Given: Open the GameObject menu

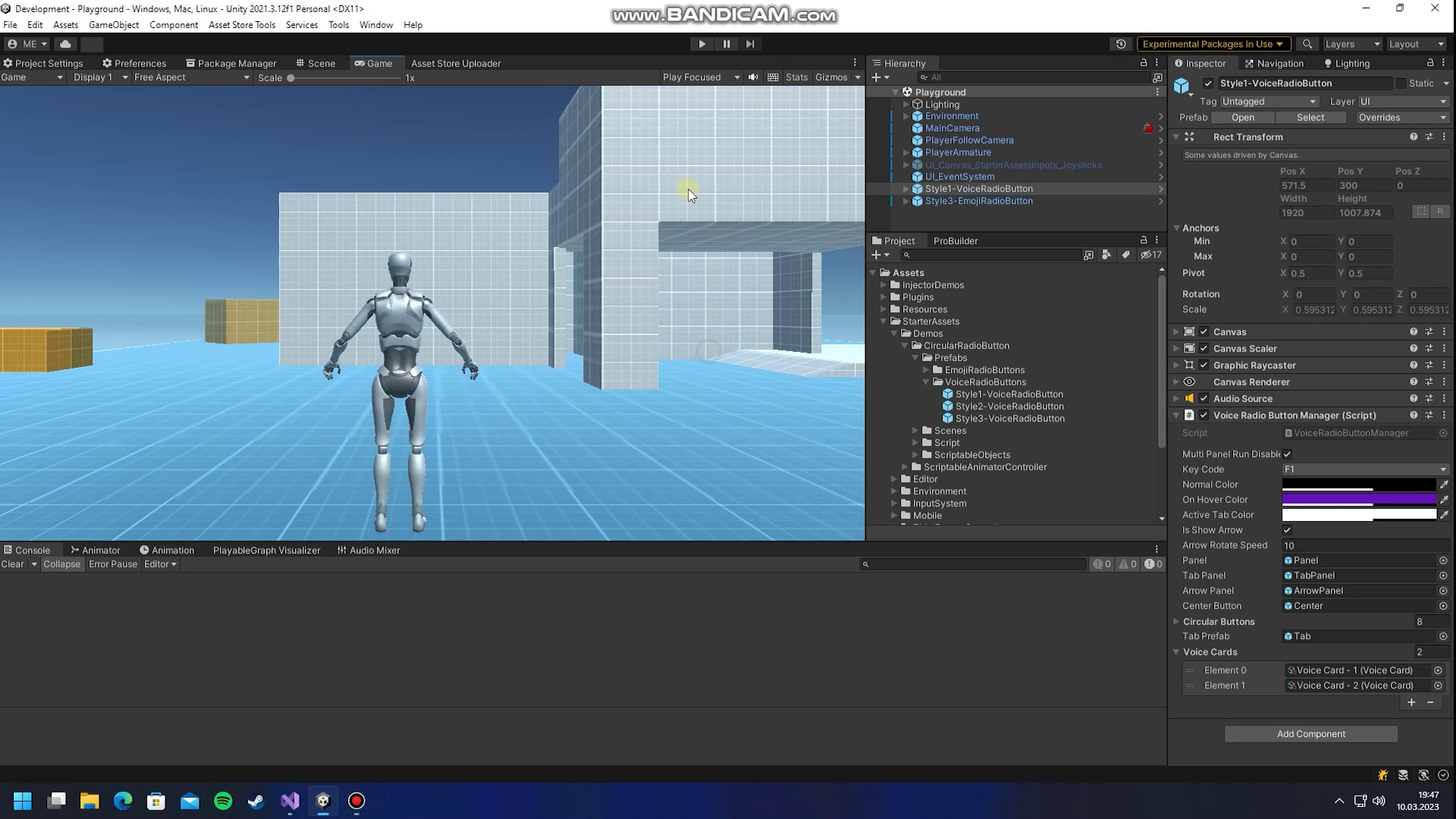Looking at the screenshot, I should coord(114,25).
